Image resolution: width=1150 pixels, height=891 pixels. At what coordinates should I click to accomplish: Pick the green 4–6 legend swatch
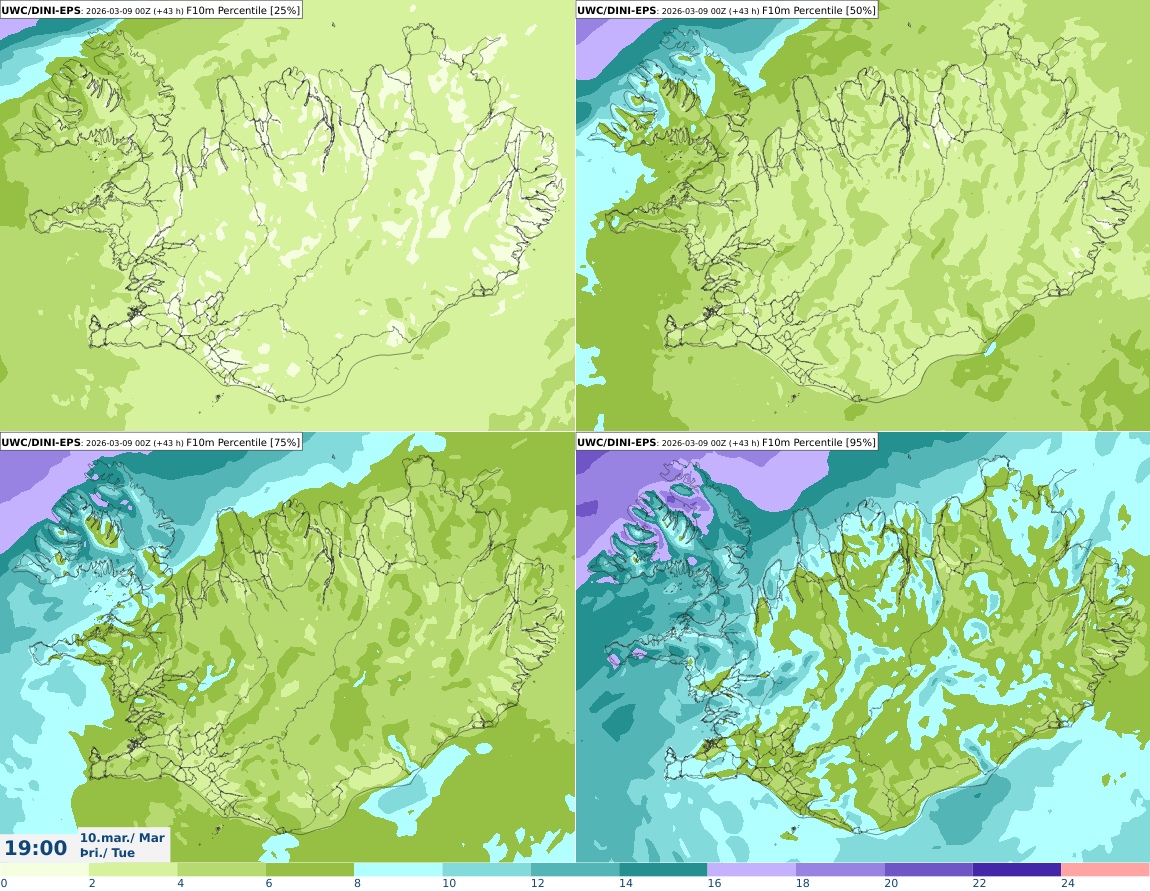pos(221,870)
